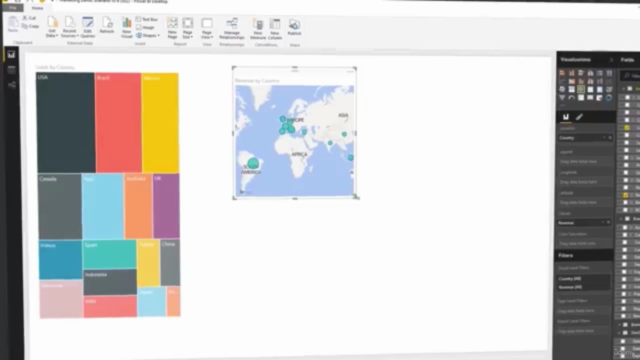Create a New Measure
The width and height of the screenshot is (640, 360).
coord(258,29)
